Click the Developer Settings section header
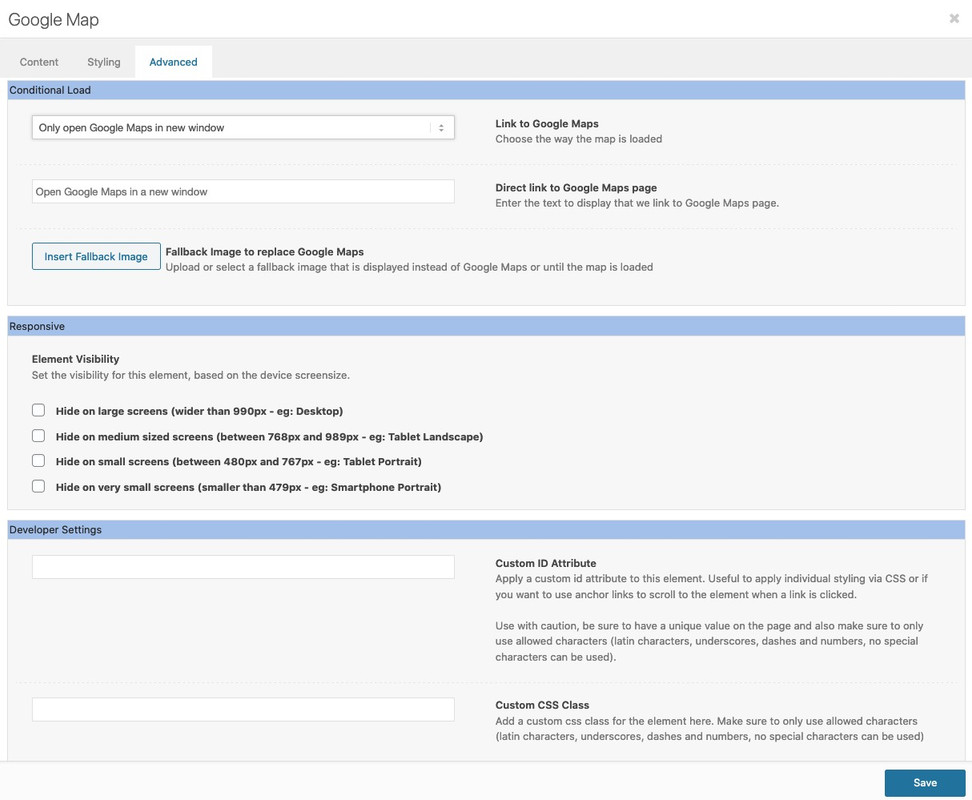This screenshot has width=972, height=800. tap(486, 530)
